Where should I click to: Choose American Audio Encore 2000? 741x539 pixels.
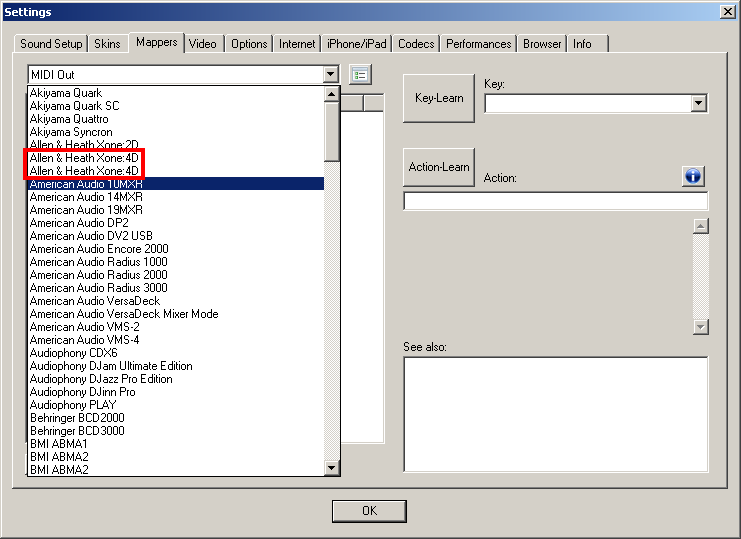[x=176, y=249]
